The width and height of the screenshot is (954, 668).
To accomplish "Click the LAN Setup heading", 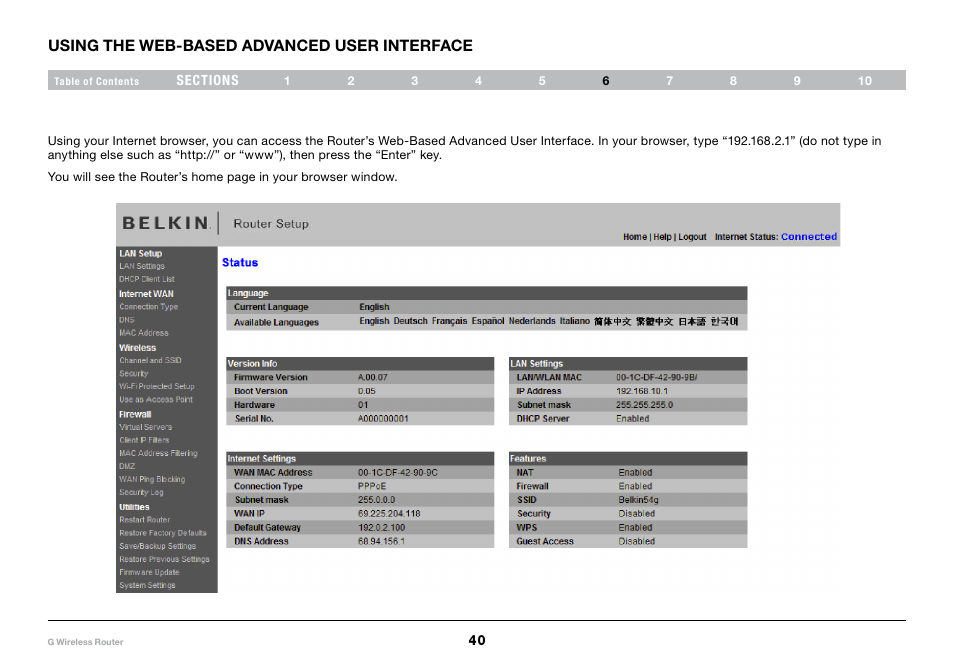I will (x=141, y=254).
